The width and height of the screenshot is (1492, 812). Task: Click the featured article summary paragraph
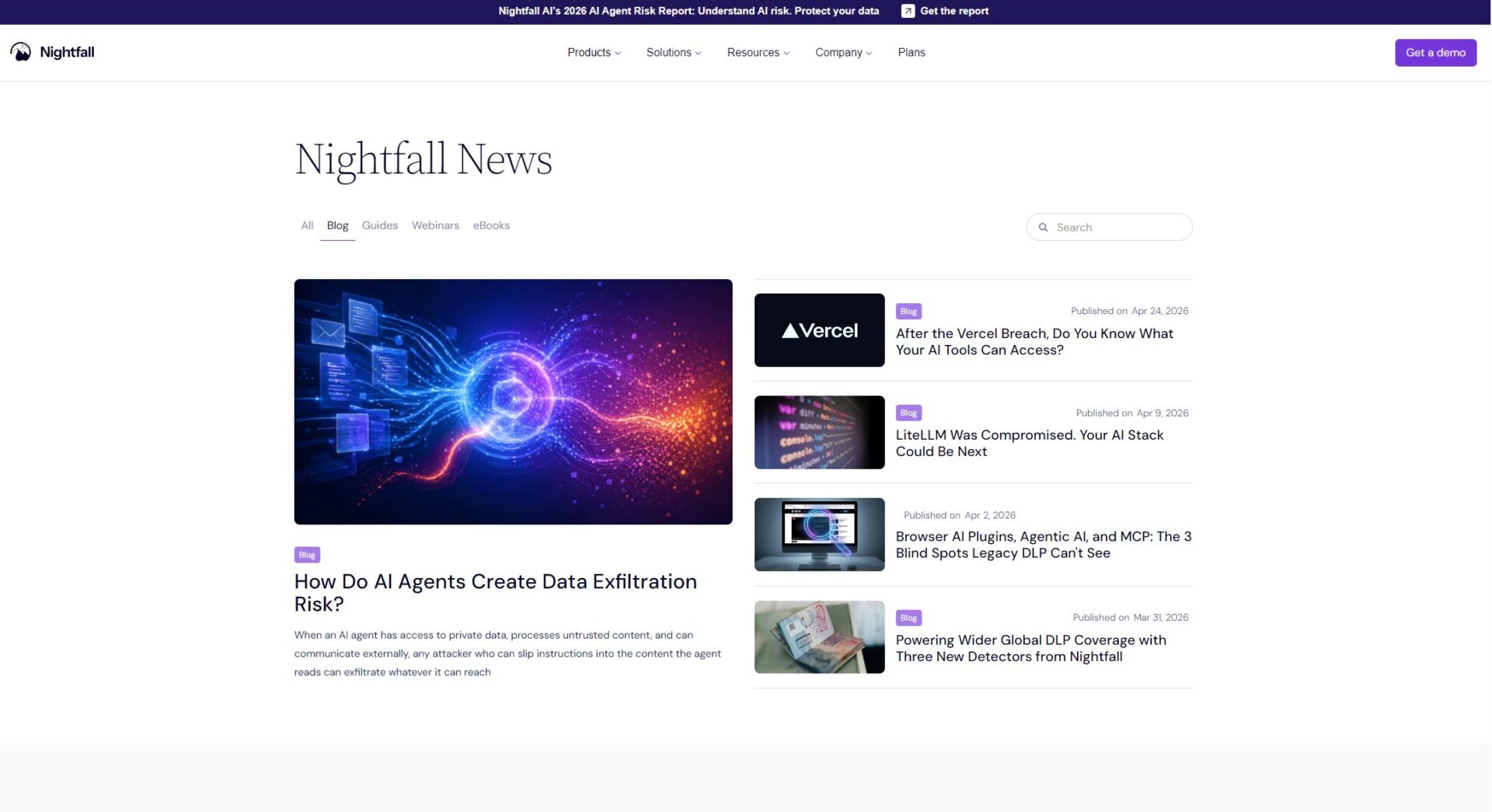[507, 653]
